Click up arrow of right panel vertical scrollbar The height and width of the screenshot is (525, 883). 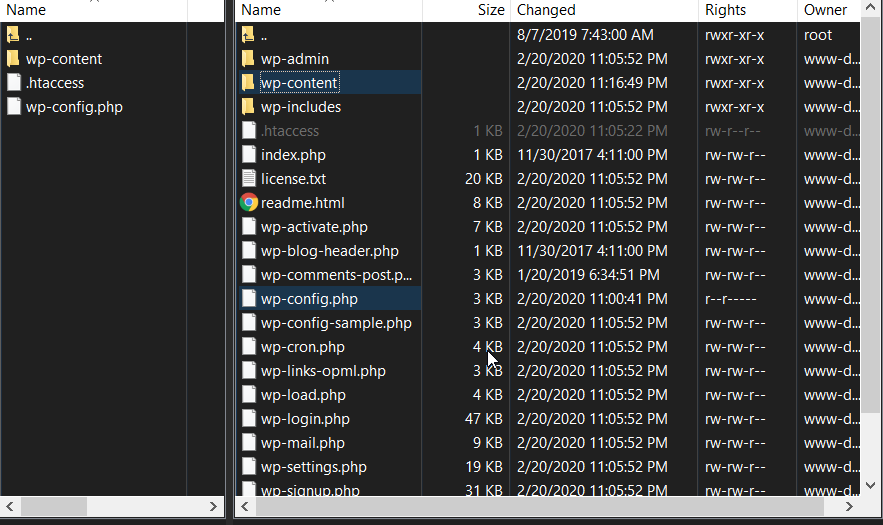coord(871,8)
